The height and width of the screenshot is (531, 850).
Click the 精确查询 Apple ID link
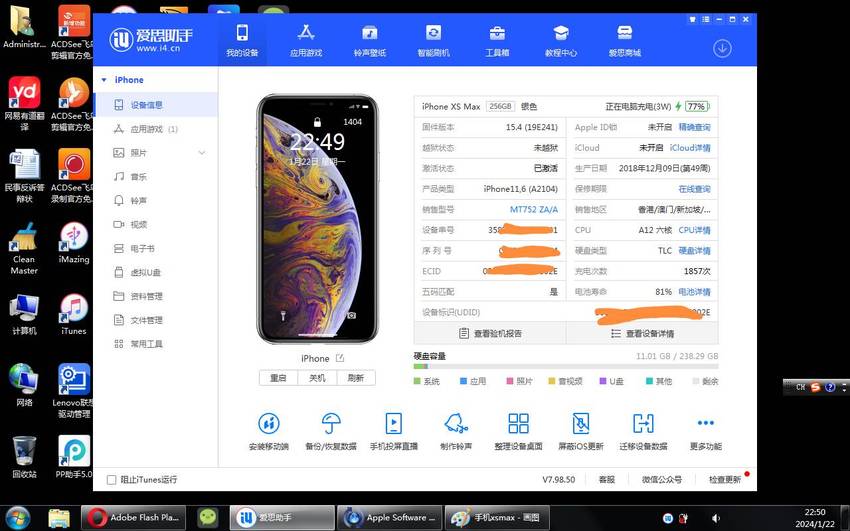click(x=694, y=127)
